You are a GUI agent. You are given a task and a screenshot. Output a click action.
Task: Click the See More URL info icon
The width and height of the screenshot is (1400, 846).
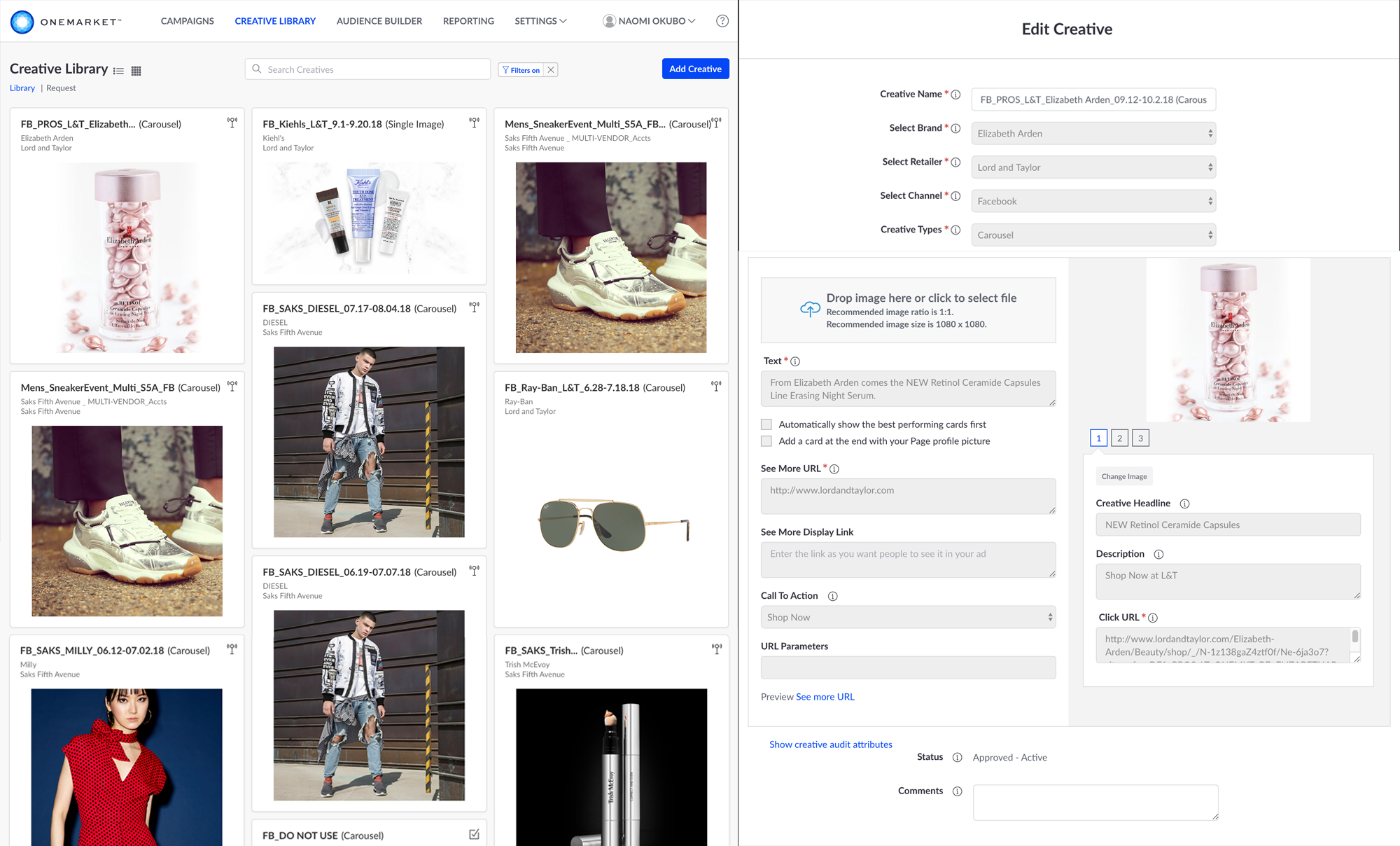click(834, 469)
